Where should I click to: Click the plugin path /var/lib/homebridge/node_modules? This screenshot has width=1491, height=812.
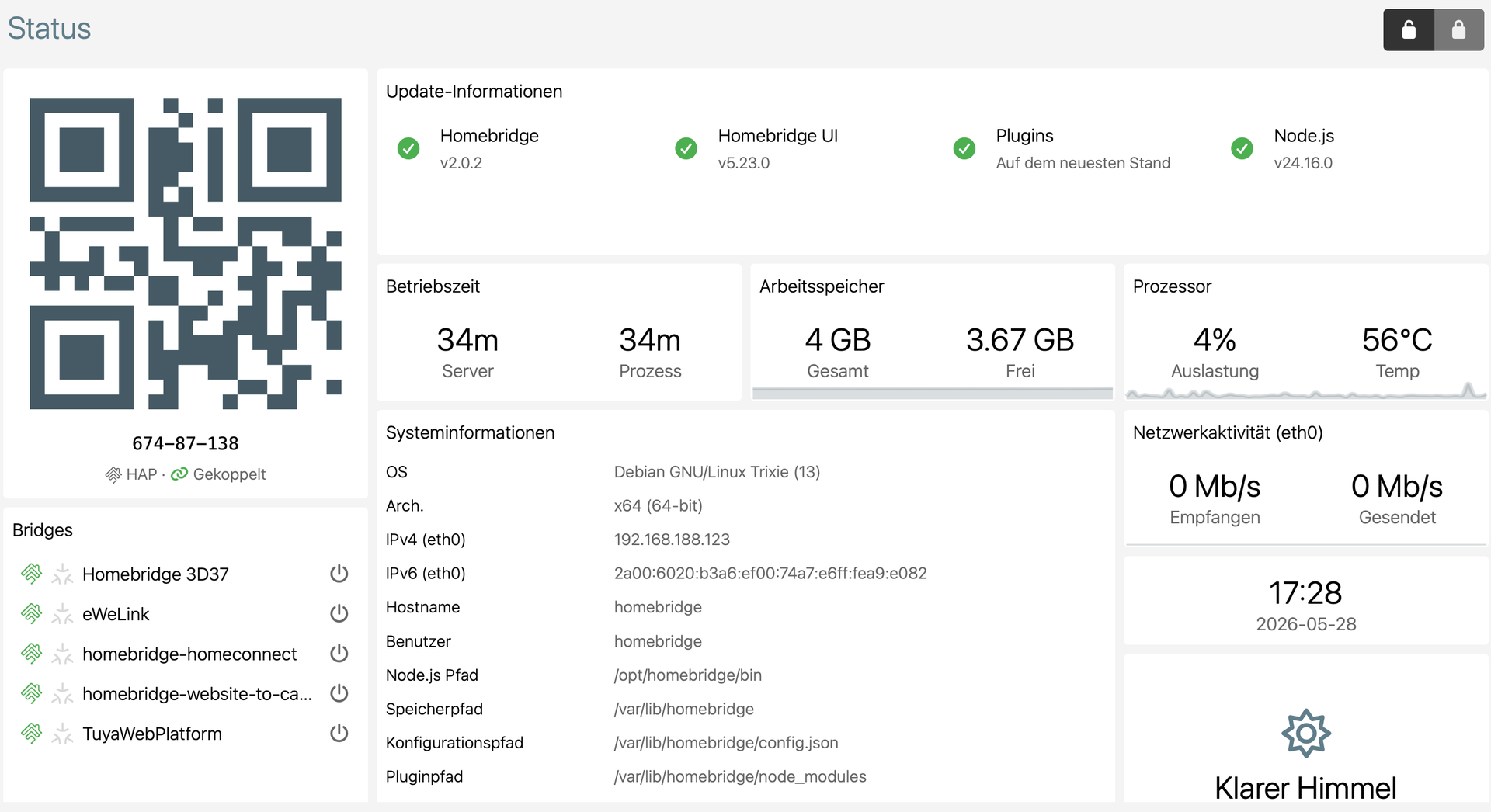(740, 777)
